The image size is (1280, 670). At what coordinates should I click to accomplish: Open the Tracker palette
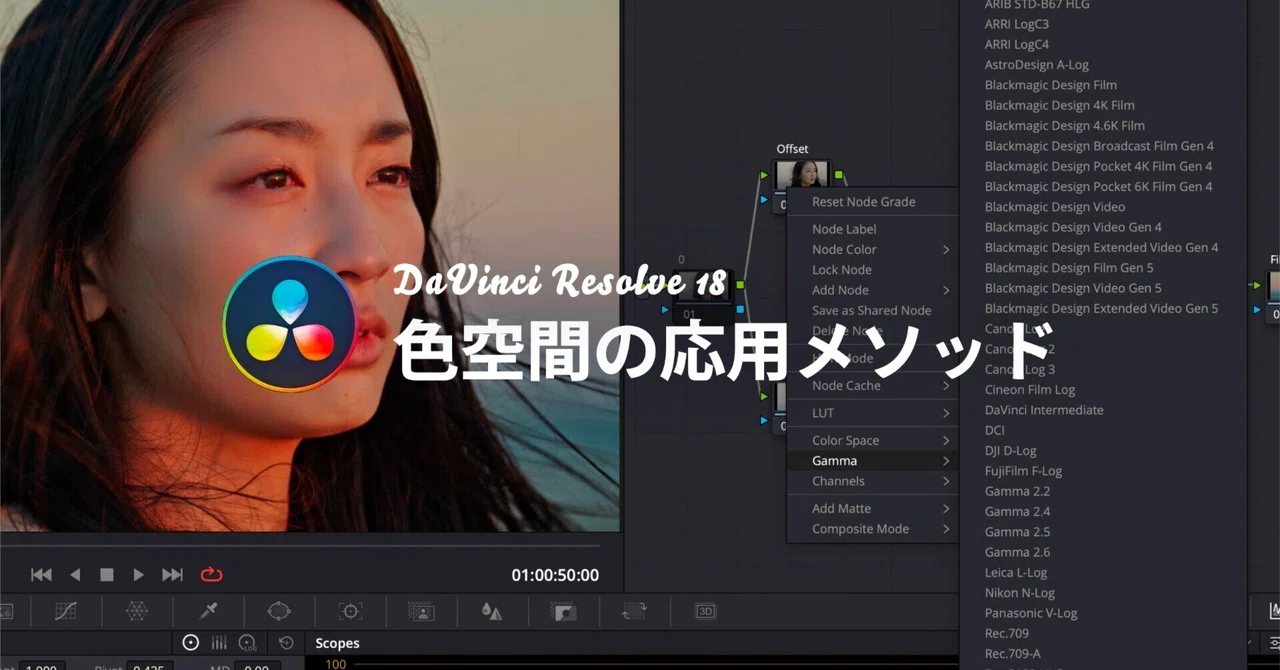[x=350, y=611]
